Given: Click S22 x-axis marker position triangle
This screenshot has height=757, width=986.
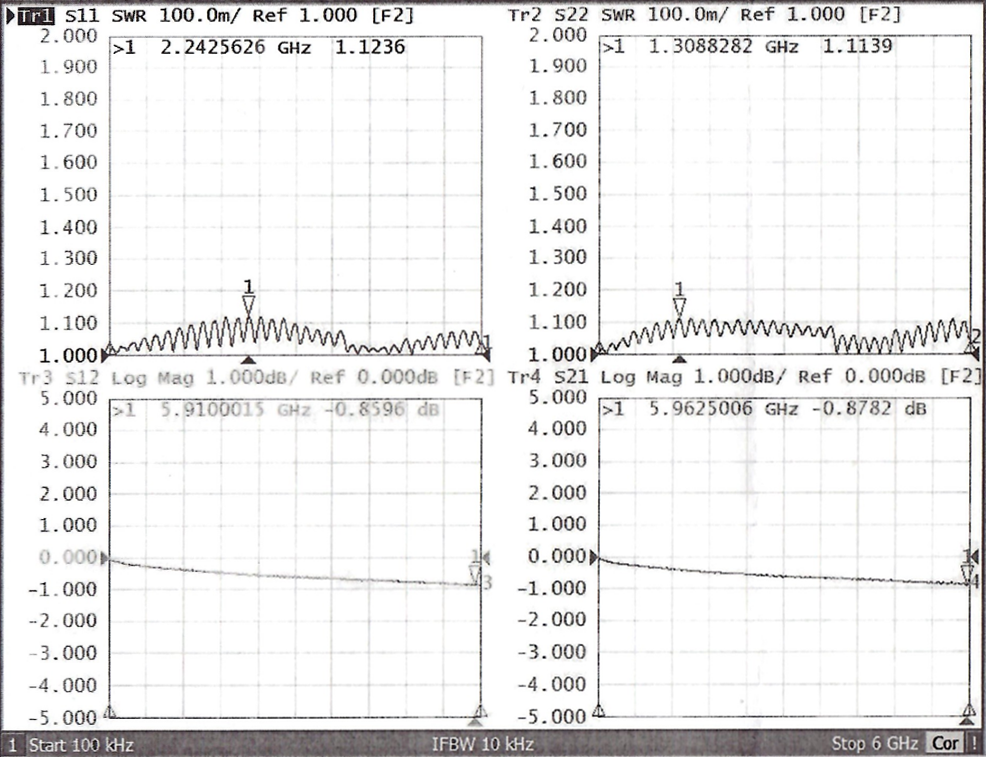Looking at the screenshot, I should coord(679,360).
